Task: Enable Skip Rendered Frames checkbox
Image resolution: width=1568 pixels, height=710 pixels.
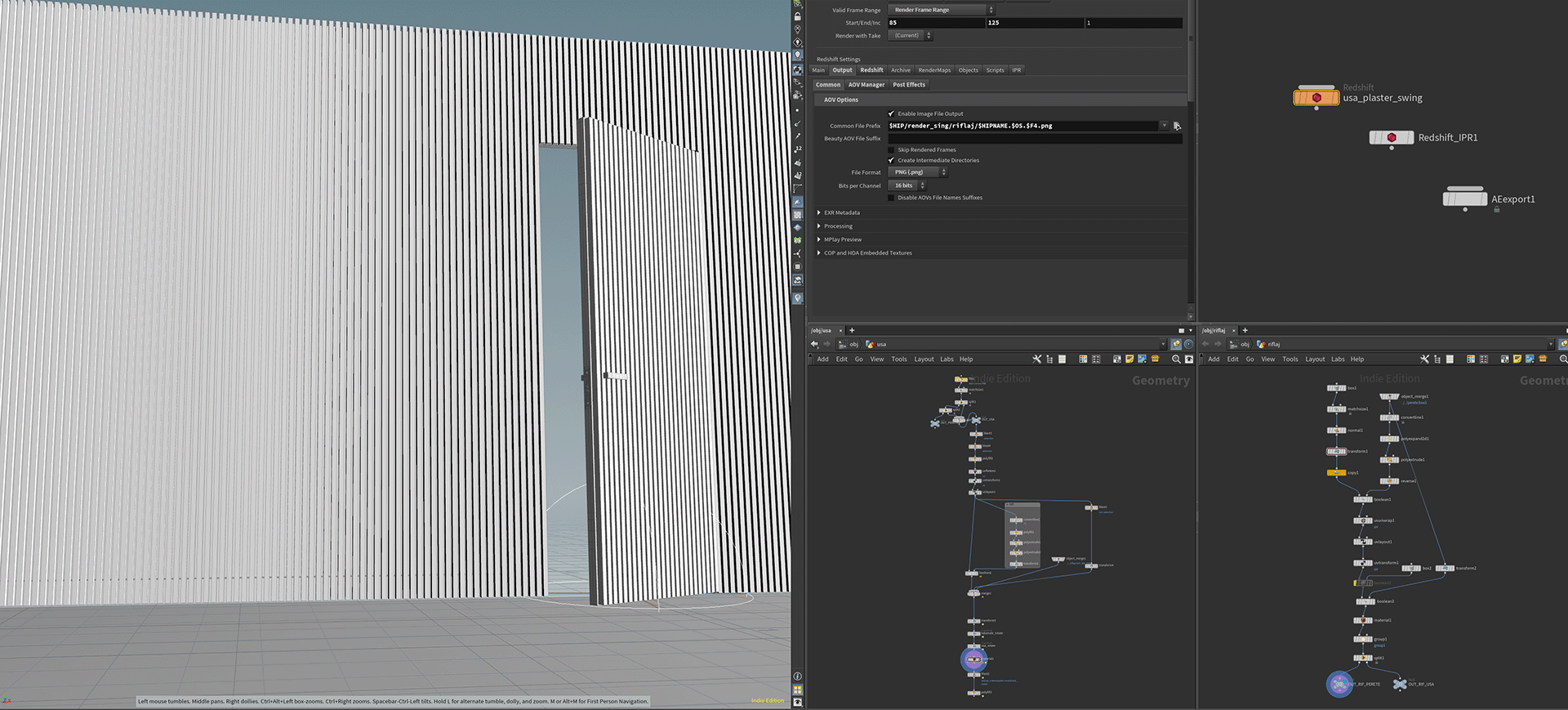Action: 891,150
